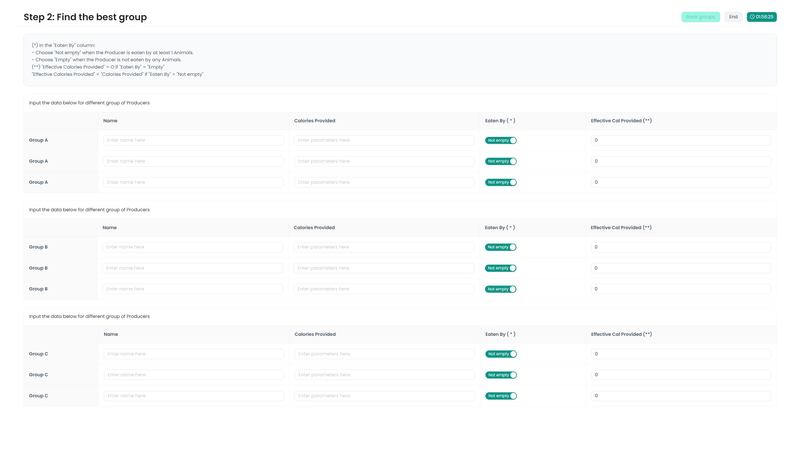Viewport: 800px width, 450px height.
Task: Click Effective Cal field in first Group C row
Action: (681, 354)
